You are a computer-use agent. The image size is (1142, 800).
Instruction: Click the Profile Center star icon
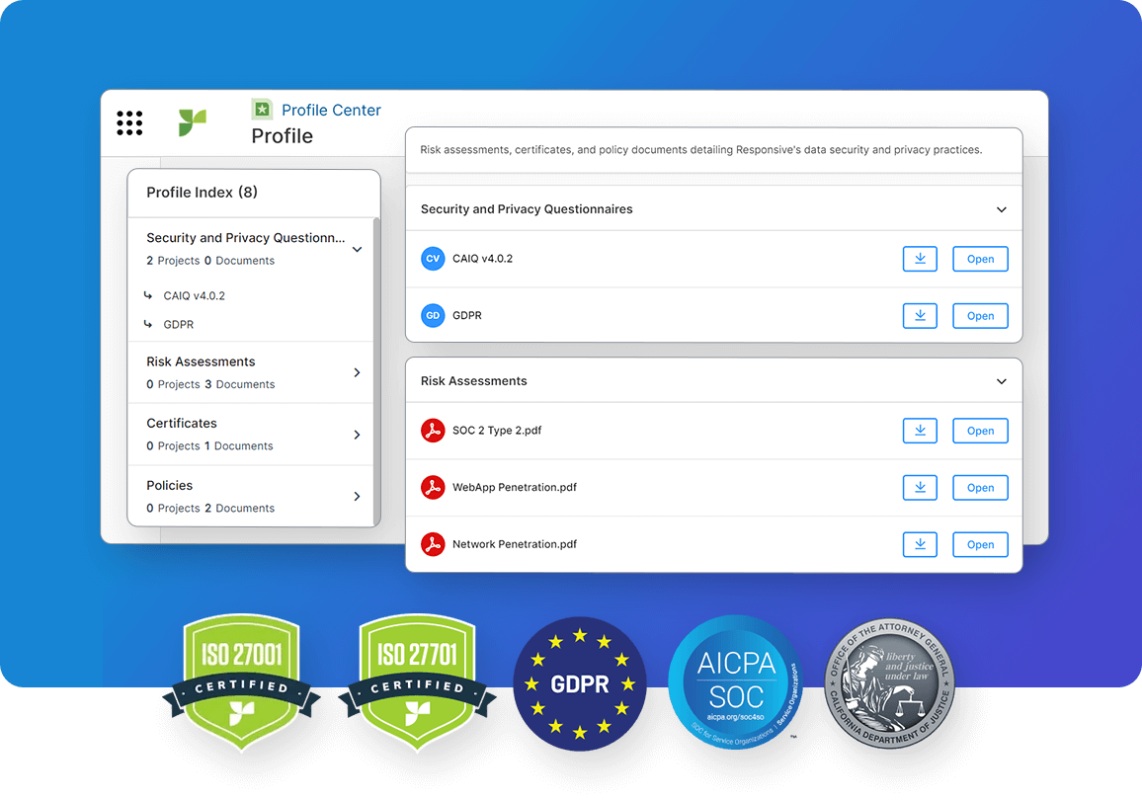coord(261,109)
